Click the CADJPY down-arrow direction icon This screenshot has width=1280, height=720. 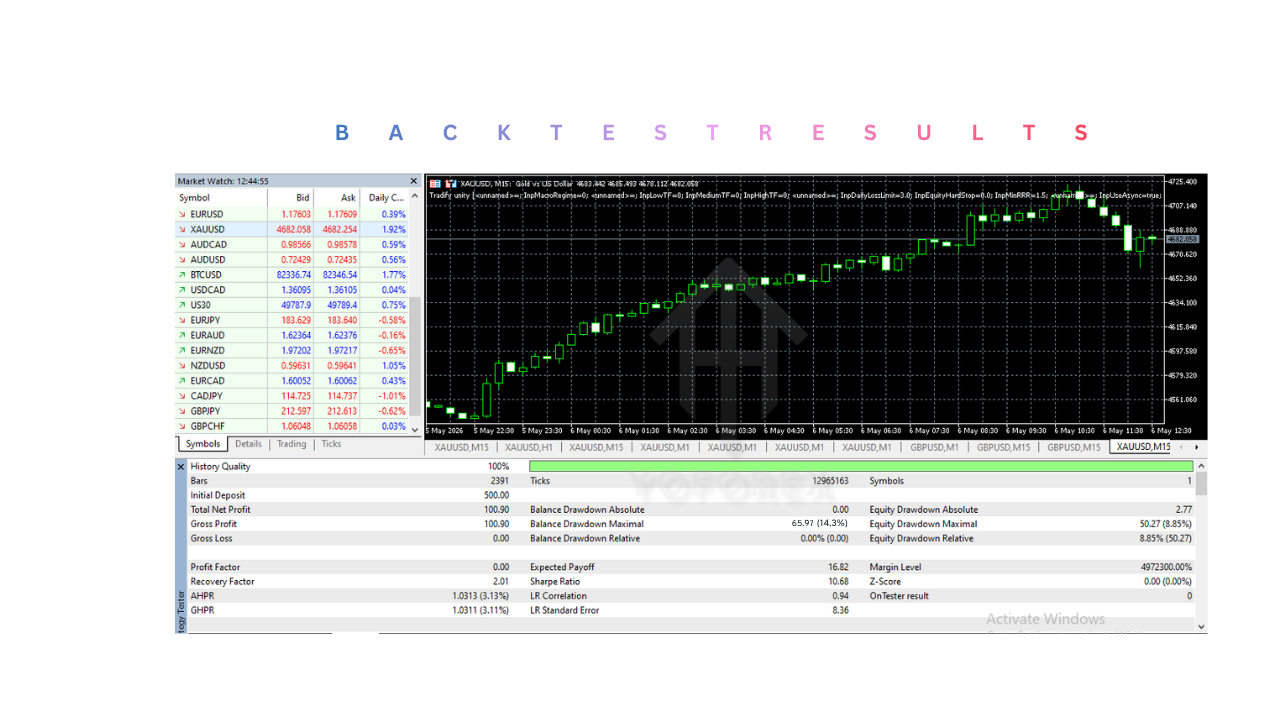pyautogui.click(x=182, y=396)
